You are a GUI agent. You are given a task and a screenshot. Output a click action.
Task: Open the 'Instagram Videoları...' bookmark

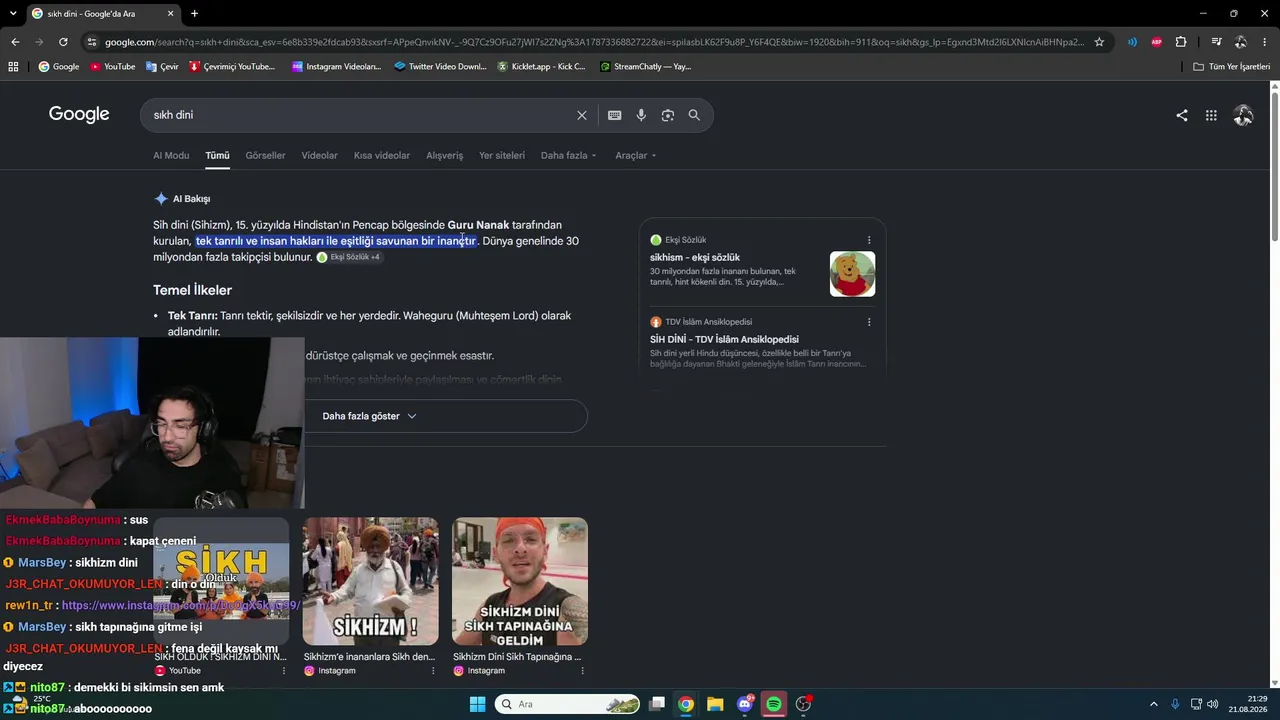pos(337,67)
